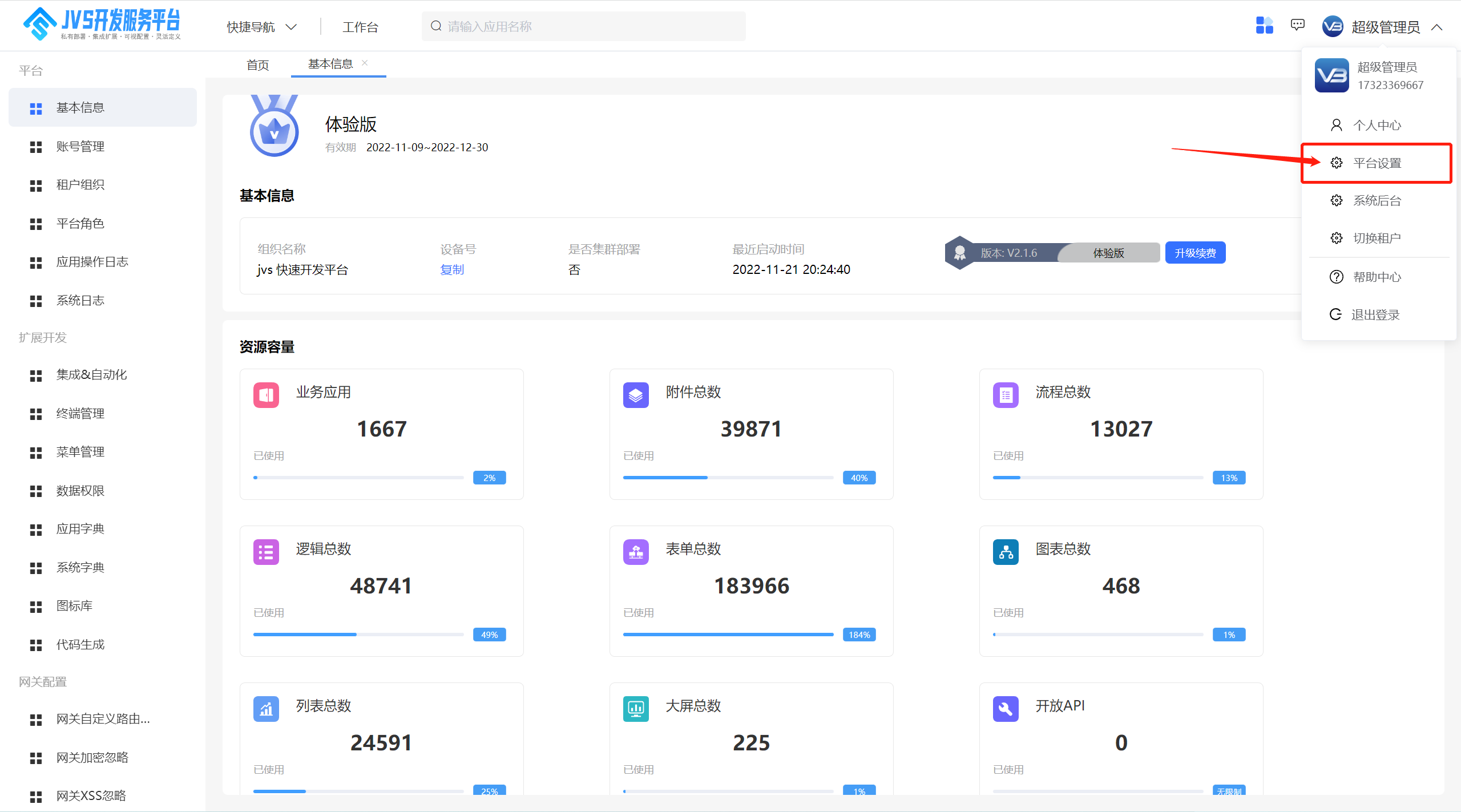Open 系统字典 in the sidebar

coord(103,567)
